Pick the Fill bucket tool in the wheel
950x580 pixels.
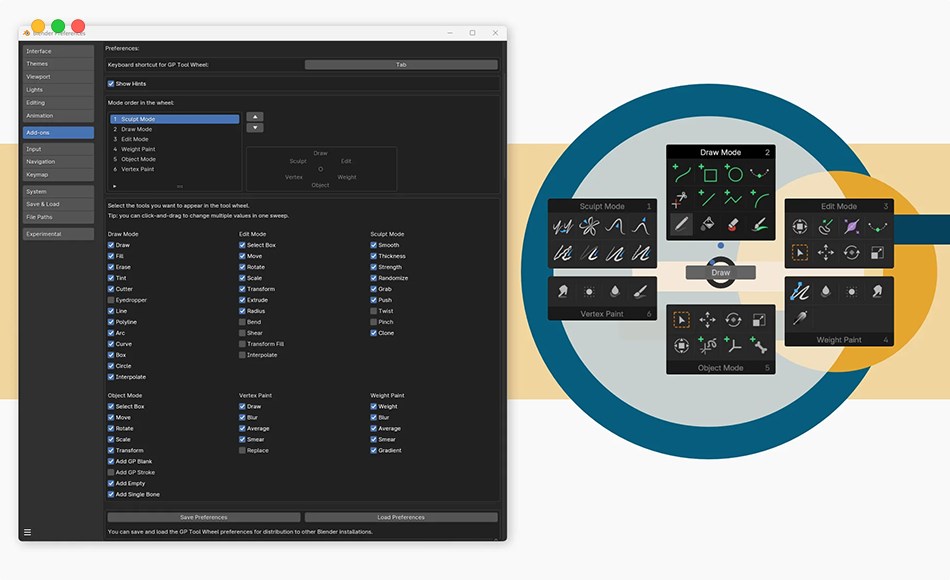(707, 225)
